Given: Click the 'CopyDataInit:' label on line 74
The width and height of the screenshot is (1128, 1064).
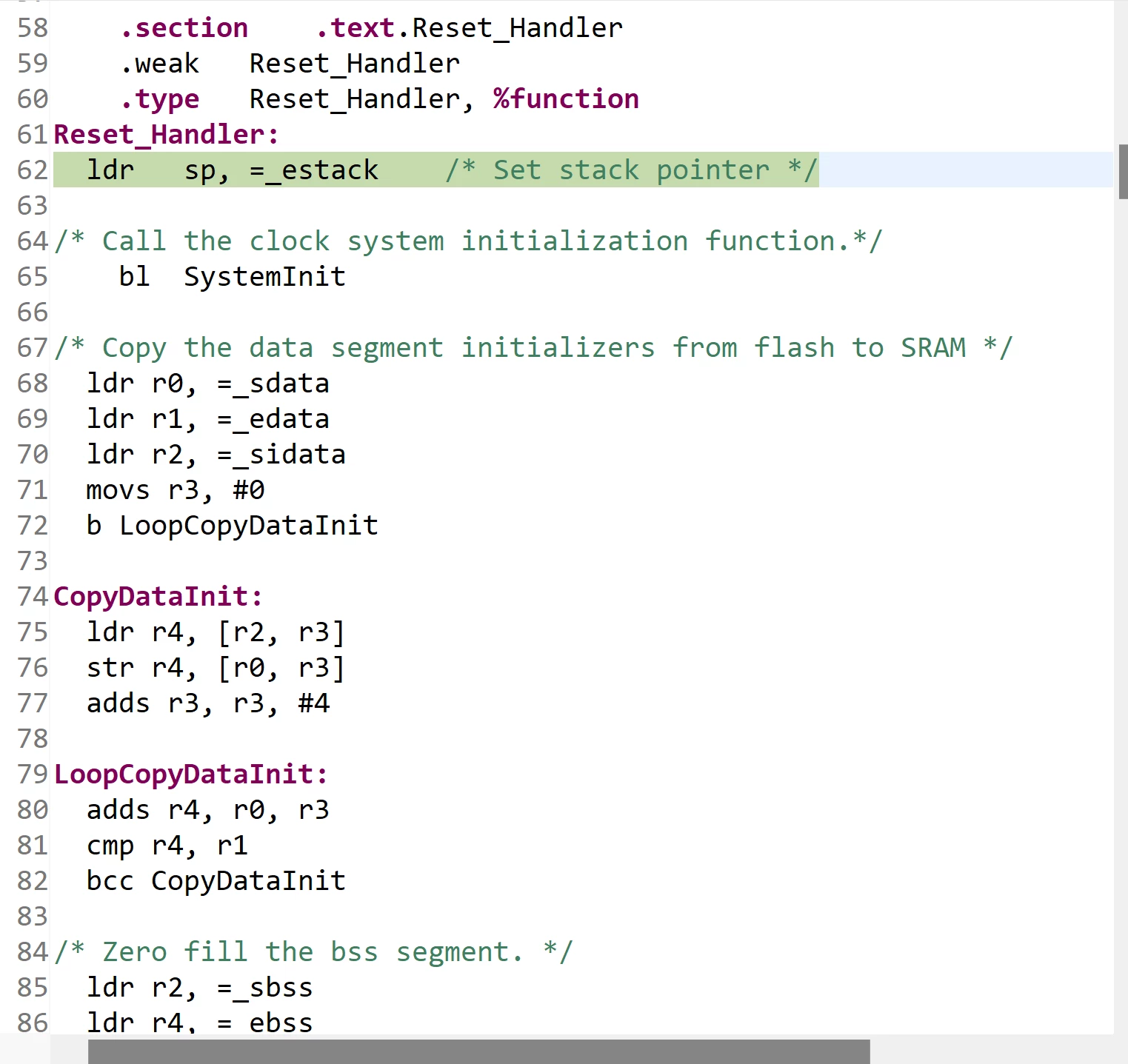Looking at the screenshot, I should pos(158,596).
